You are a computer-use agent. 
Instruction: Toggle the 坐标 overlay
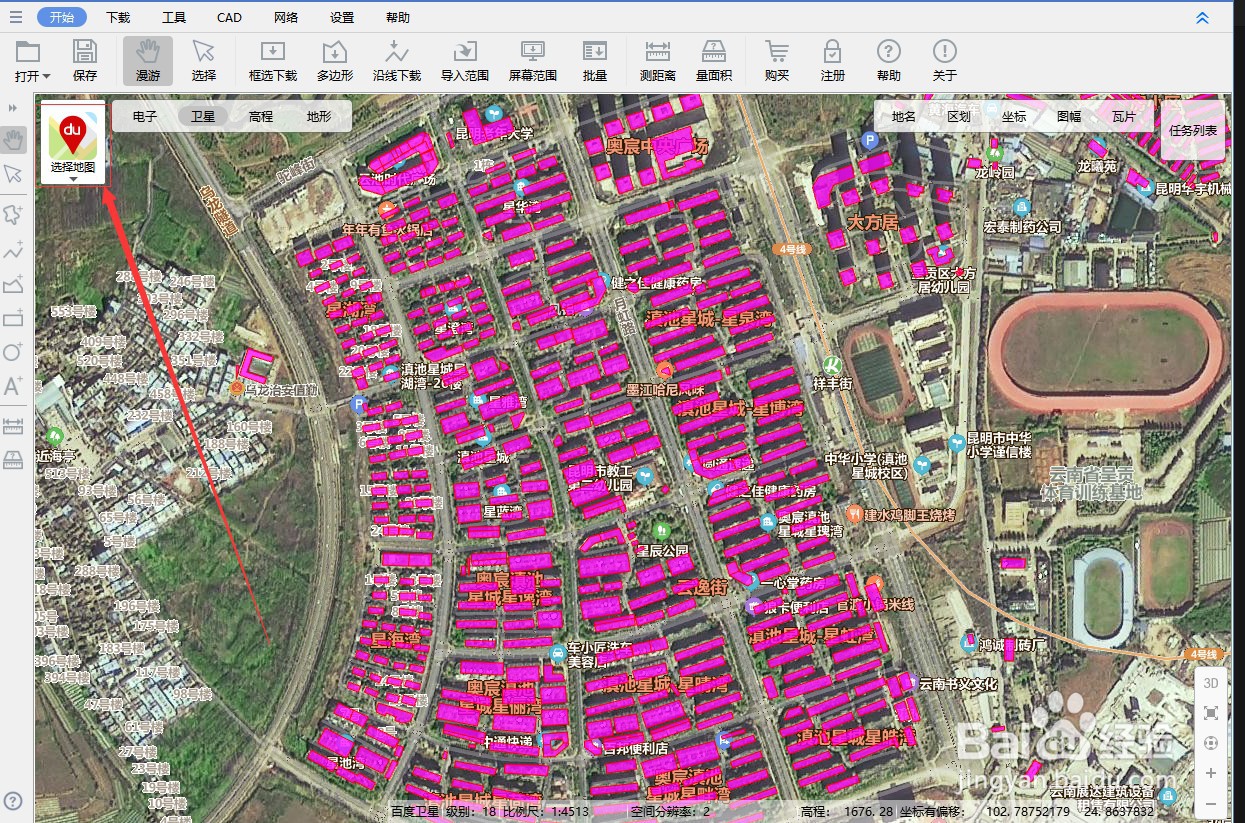coord(1014,116)
